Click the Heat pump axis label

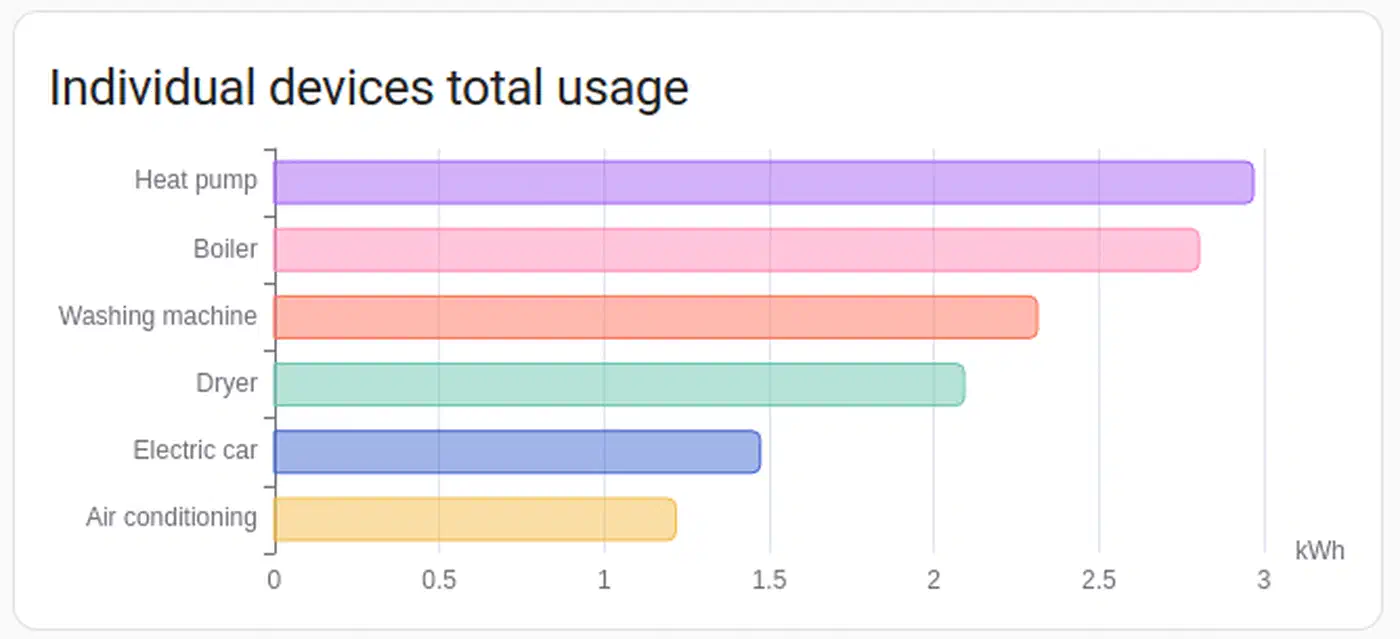195,181
